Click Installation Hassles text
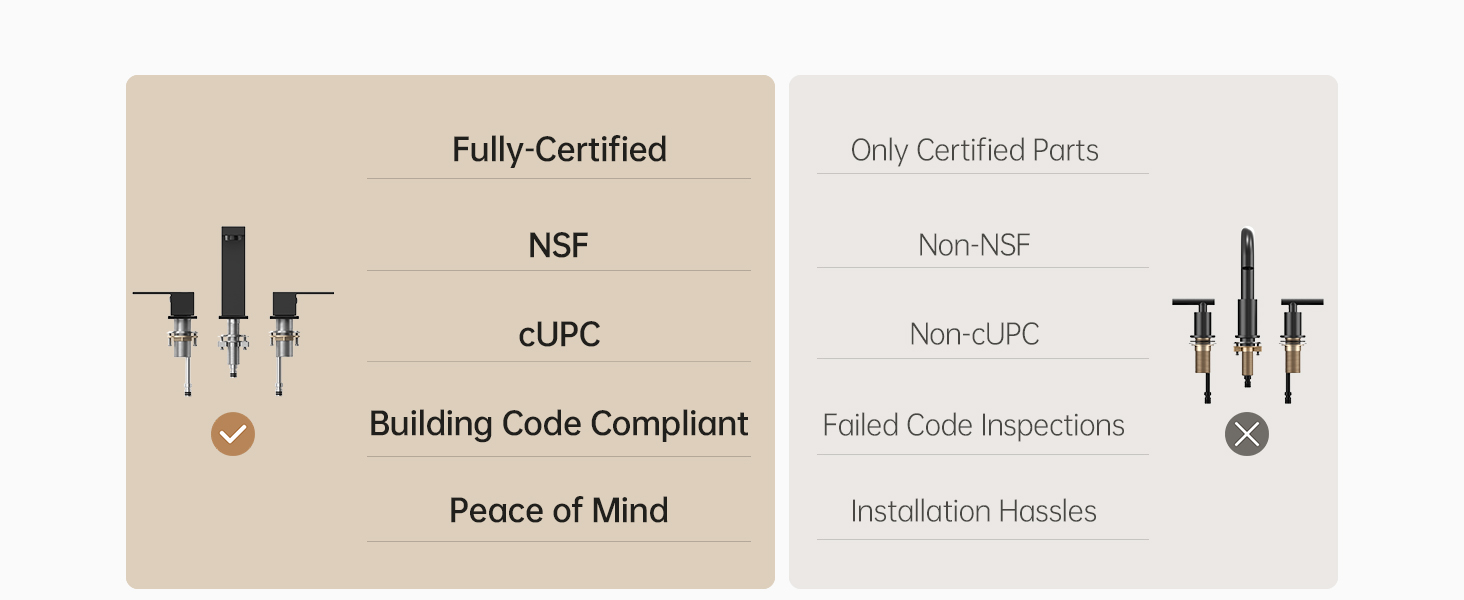 tap(974, 511)
